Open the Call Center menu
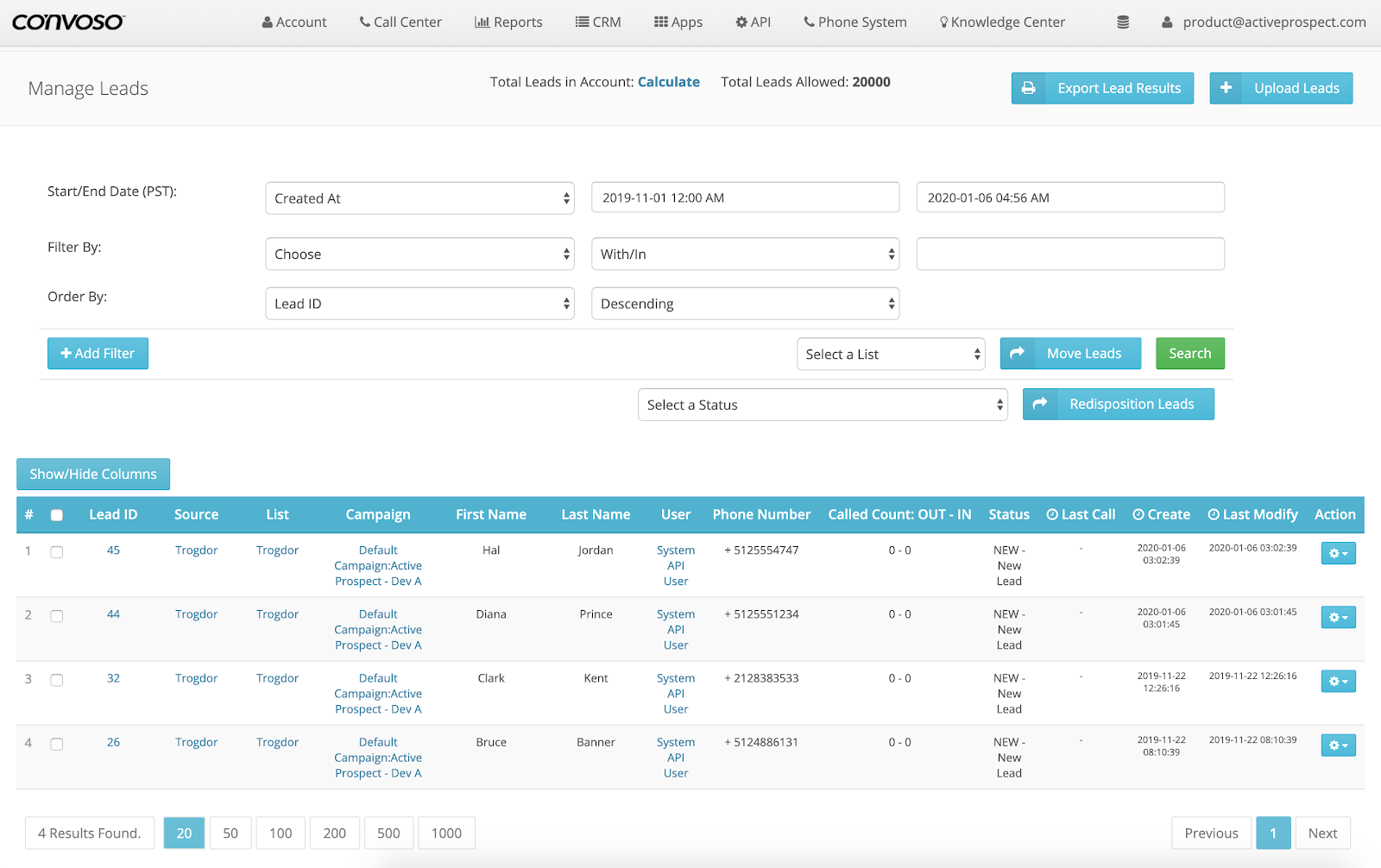 [x=400, y=22]
